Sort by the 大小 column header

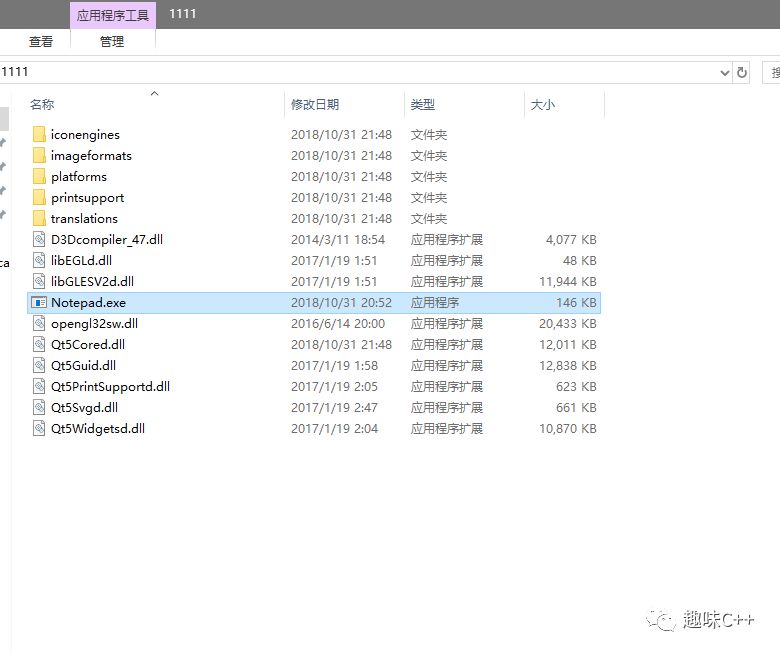(543, 104)
